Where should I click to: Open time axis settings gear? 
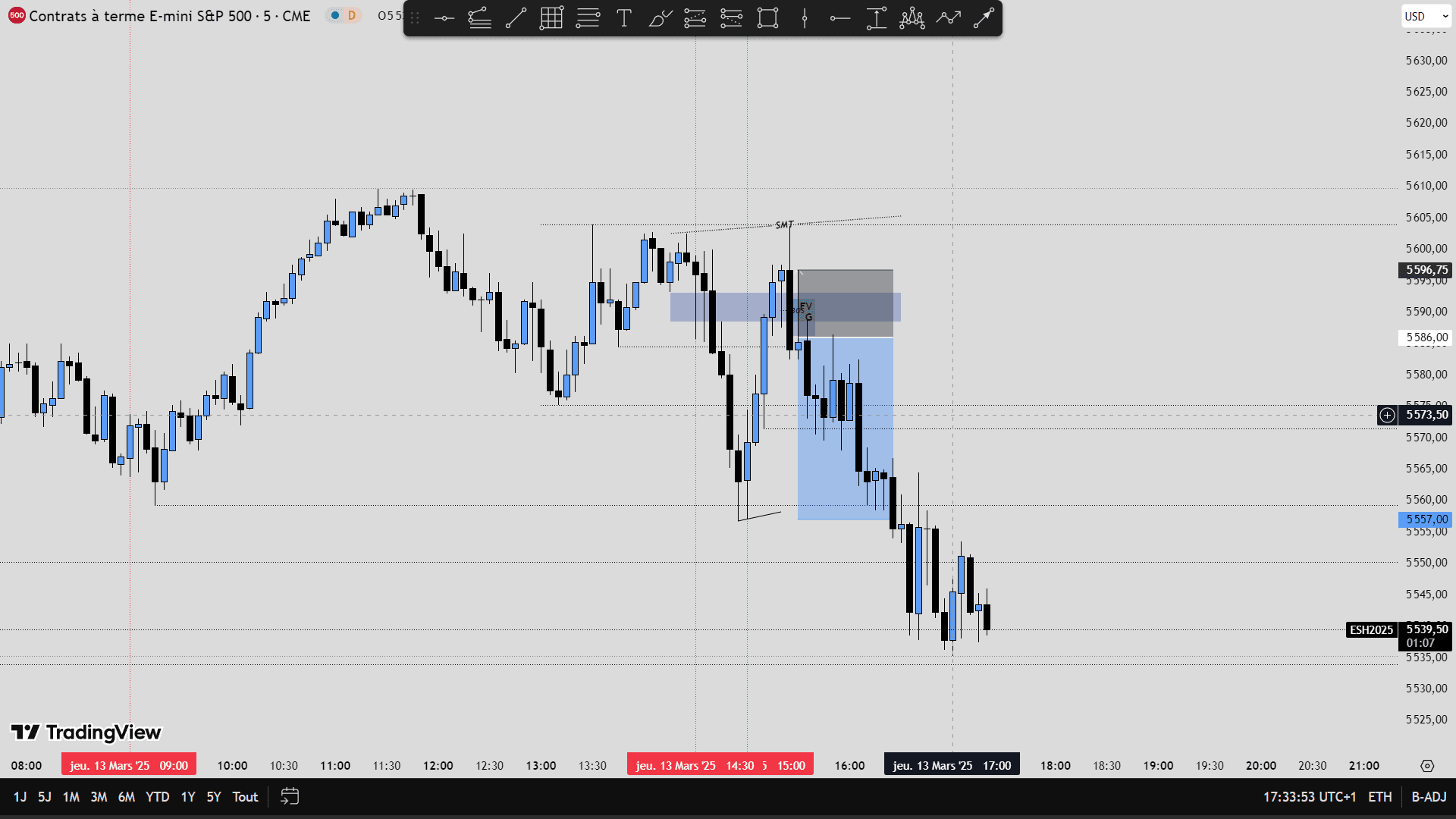click(x=1427, y=766)
